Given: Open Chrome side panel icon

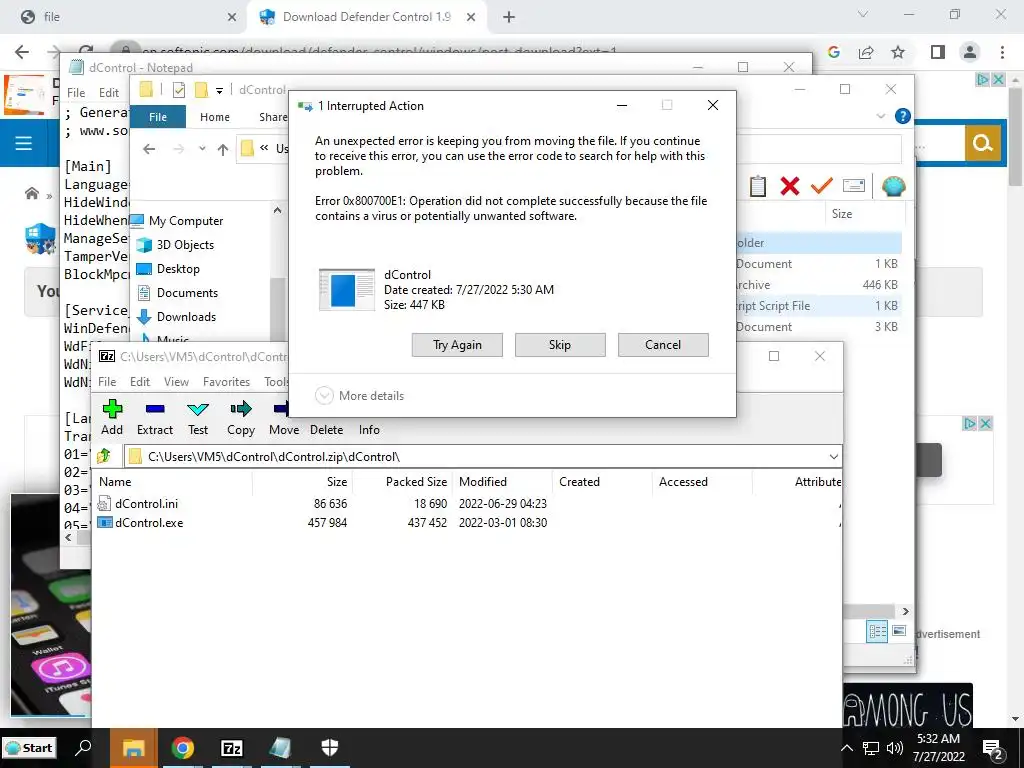Looking at the screenshot, I should coord(938,52).
